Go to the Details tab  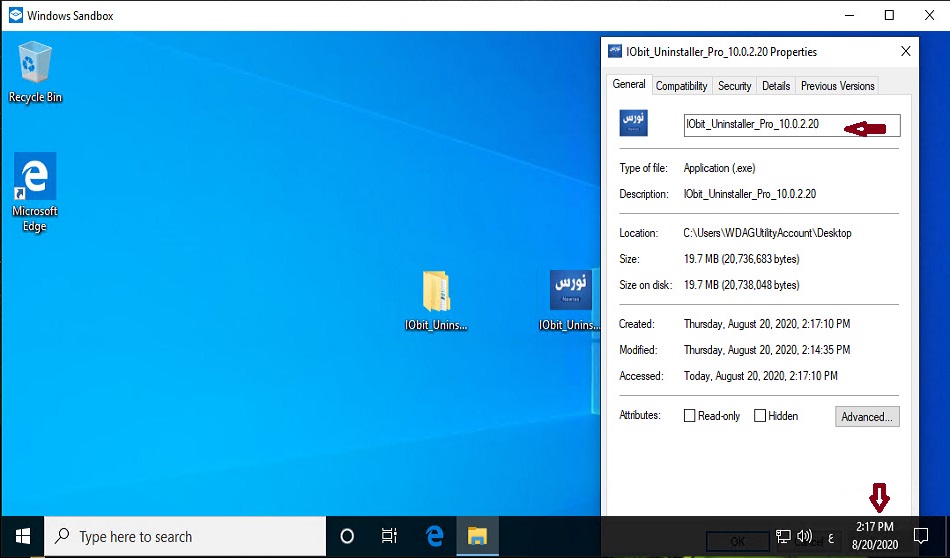pyautogui.click(x=776, y=86)
